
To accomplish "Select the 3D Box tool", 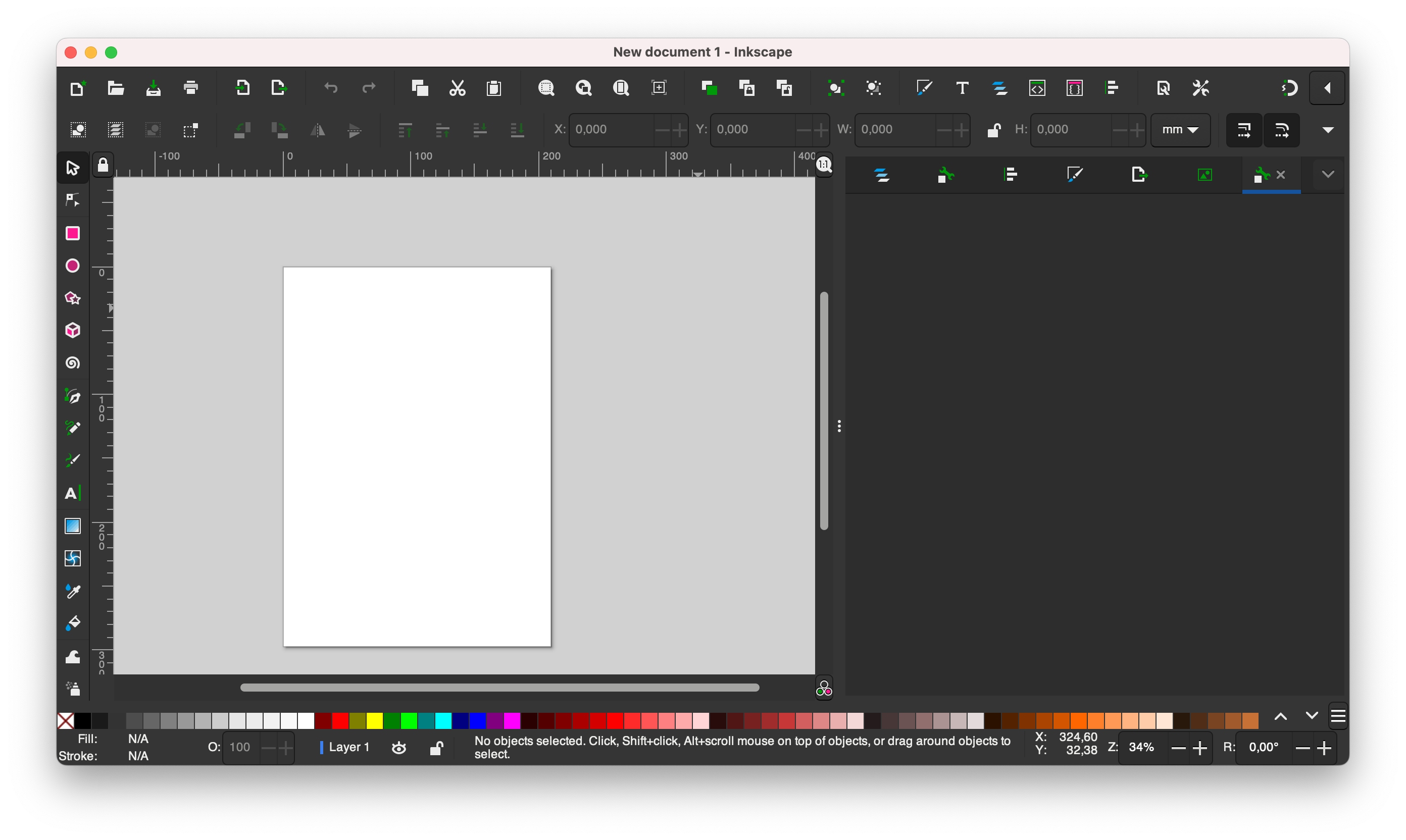I will tap(73, 330).
